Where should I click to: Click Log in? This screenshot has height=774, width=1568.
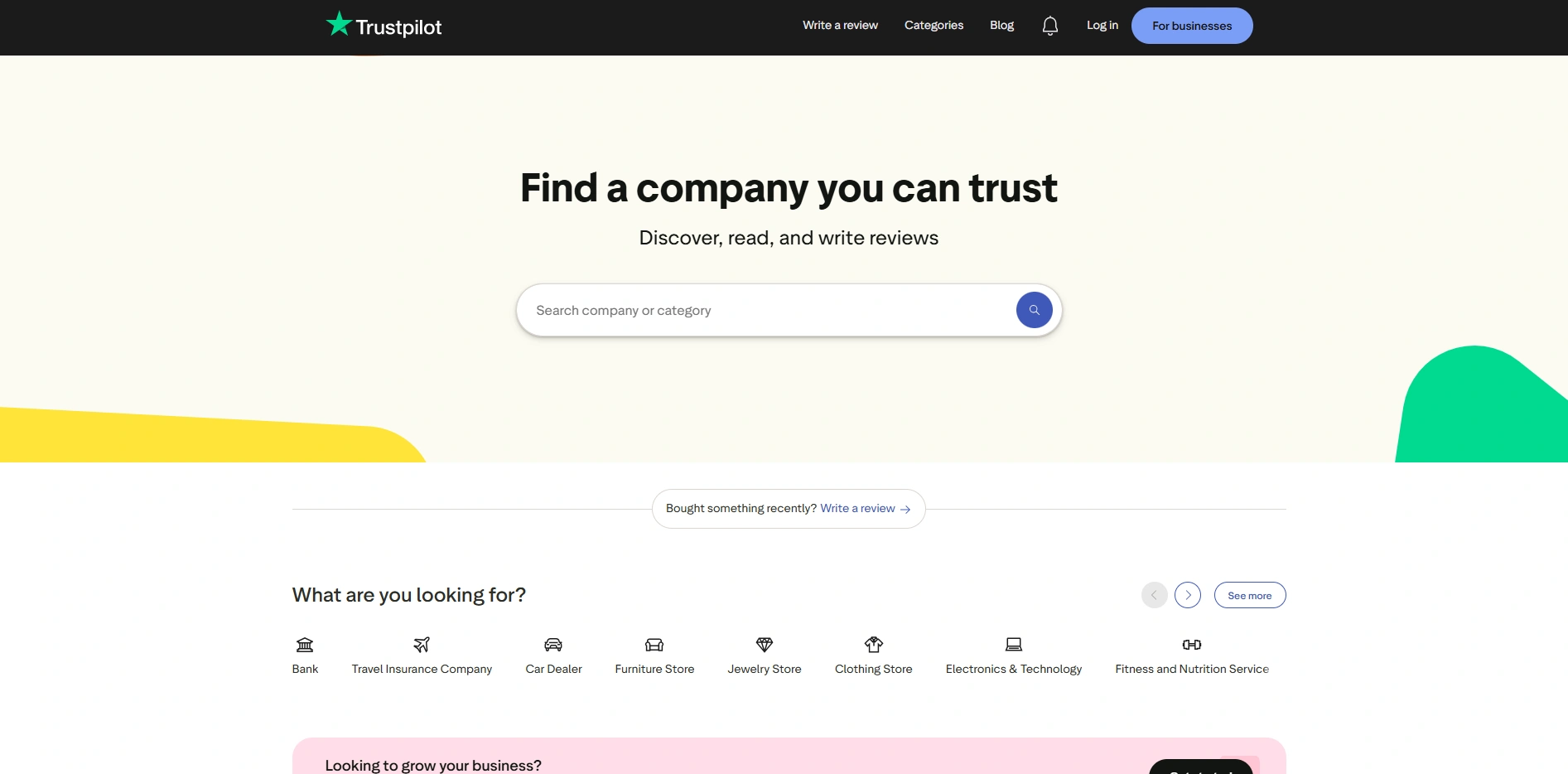point(1102,25)
